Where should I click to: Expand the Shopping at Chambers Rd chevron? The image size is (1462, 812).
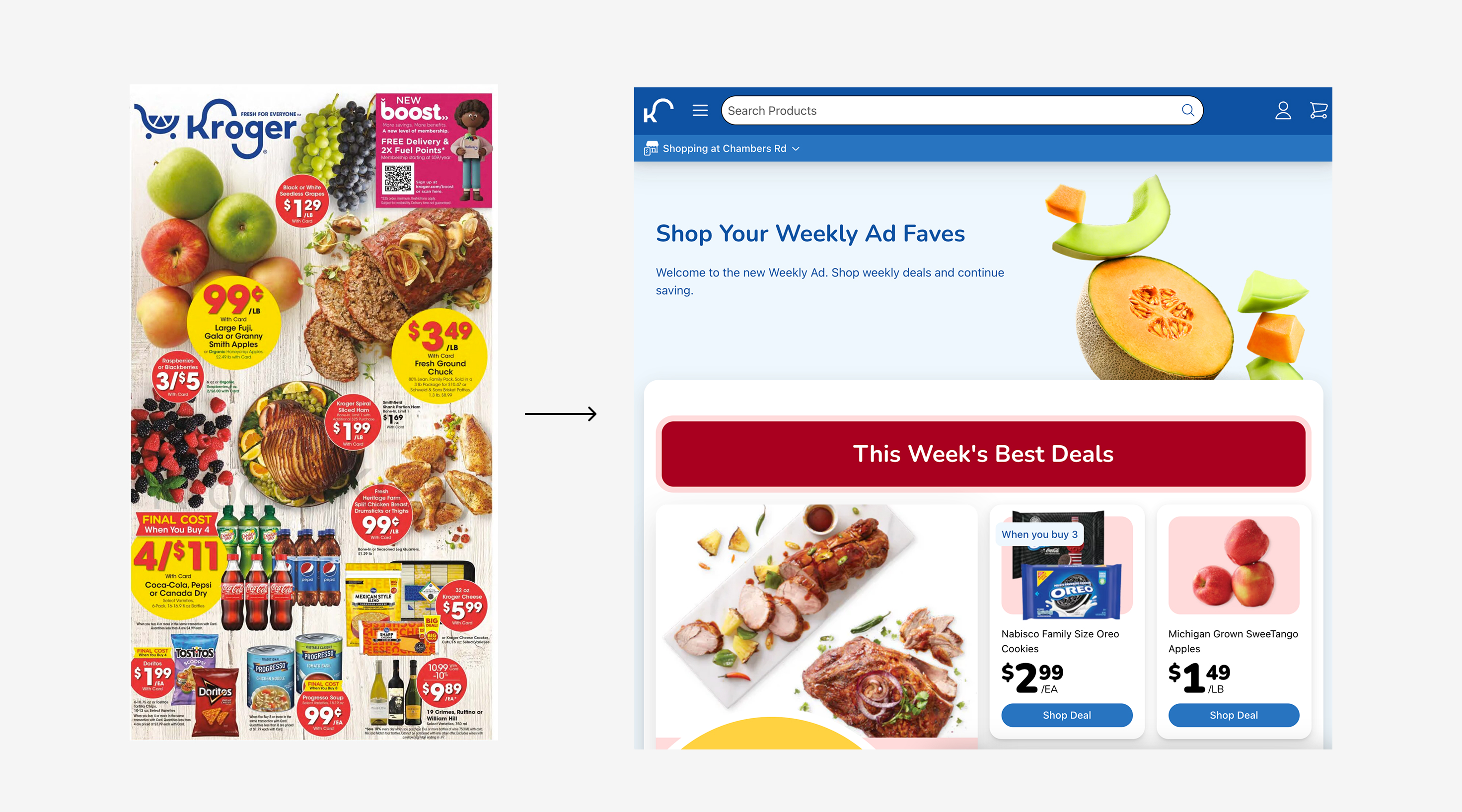click(x=796, y=148)
